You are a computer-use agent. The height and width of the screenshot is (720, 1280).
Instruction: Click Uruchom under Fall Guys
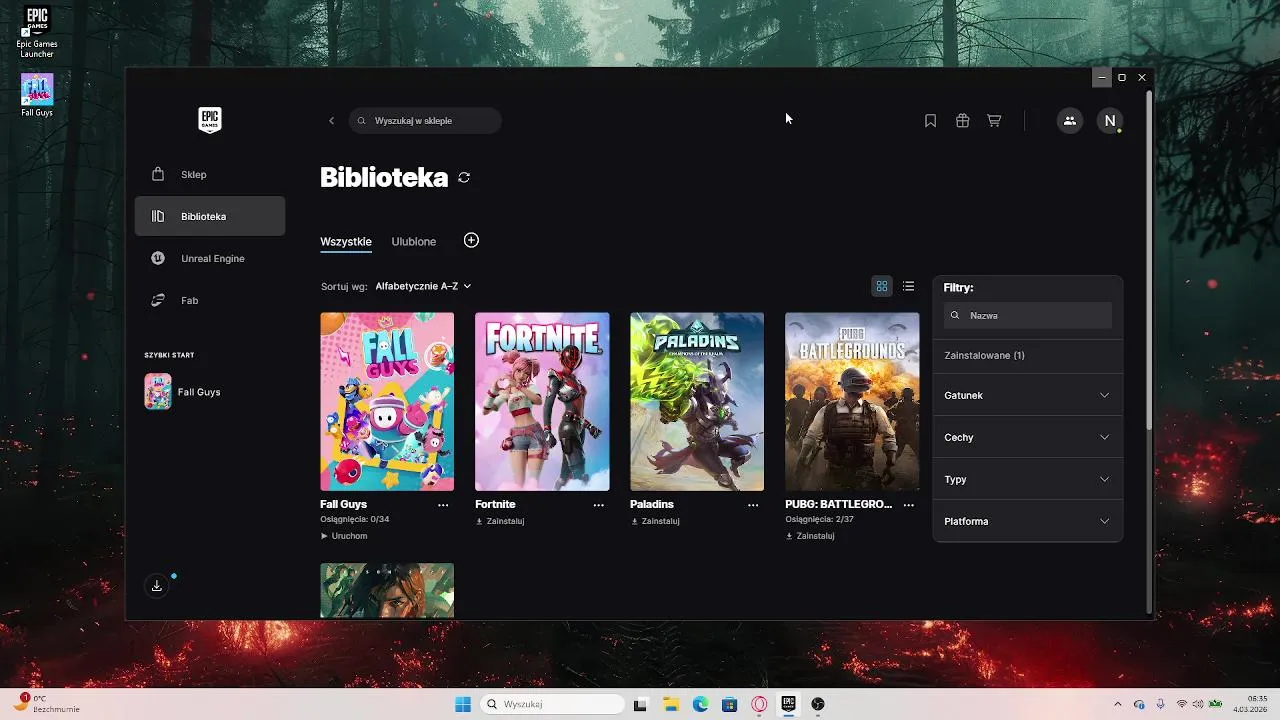344,536
